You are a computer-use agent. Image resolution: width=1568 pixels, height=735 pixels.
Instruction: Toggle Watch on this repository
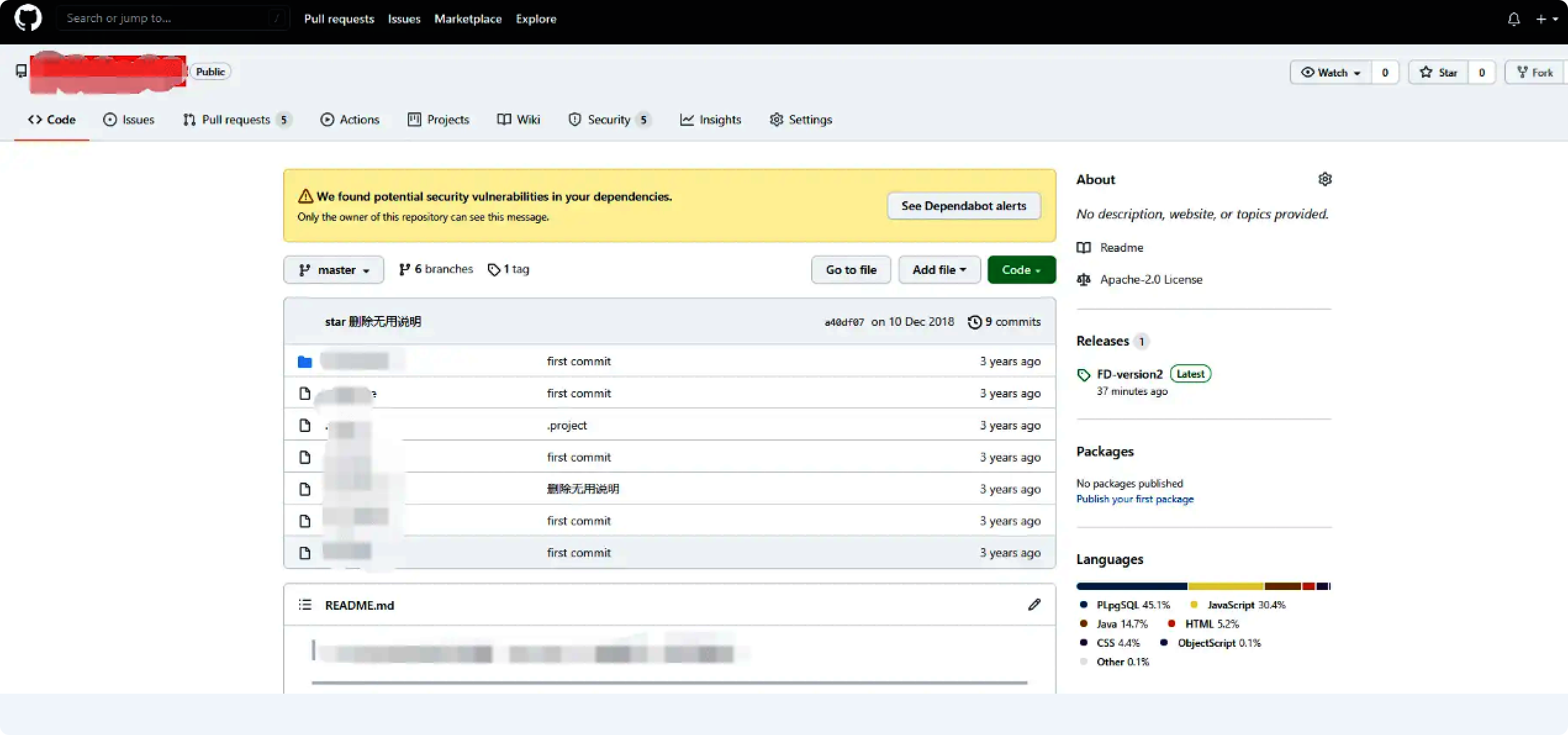point(1331,72)
